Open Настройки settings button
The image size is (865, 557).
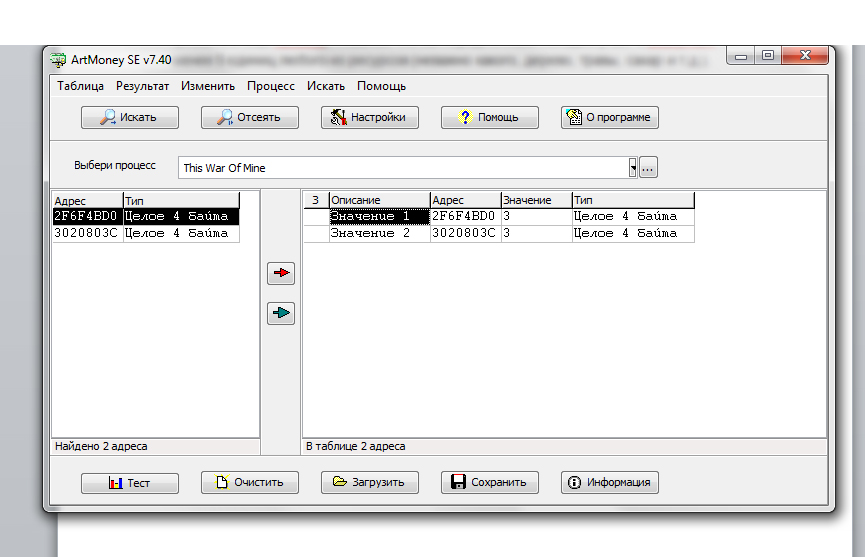click(x=370, y=117)
